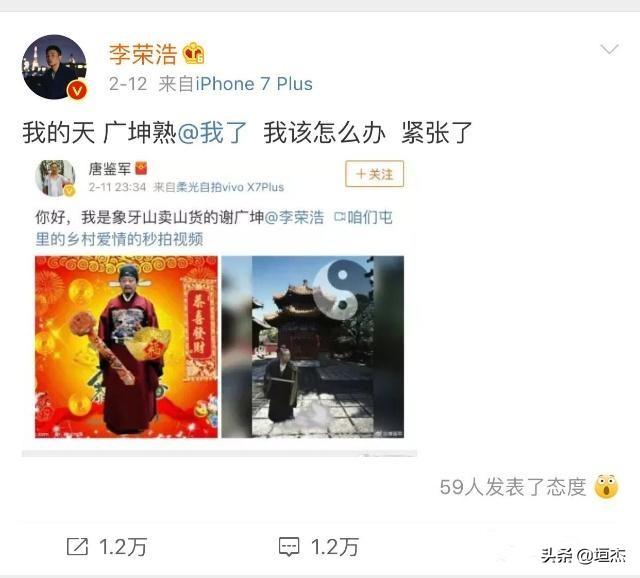Open the @我了 mention link
Screen dimensions: 640x578
212,133
